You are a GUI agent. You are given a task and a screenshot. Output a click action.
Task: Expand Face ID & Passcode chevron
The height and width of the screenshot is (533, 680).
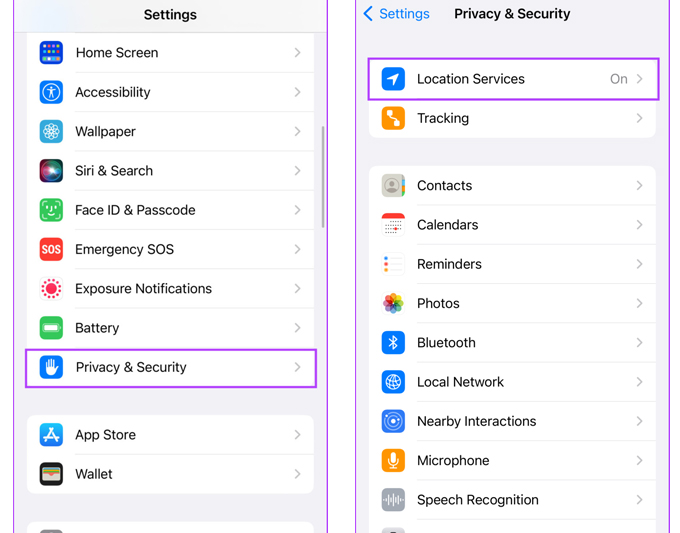297,210
